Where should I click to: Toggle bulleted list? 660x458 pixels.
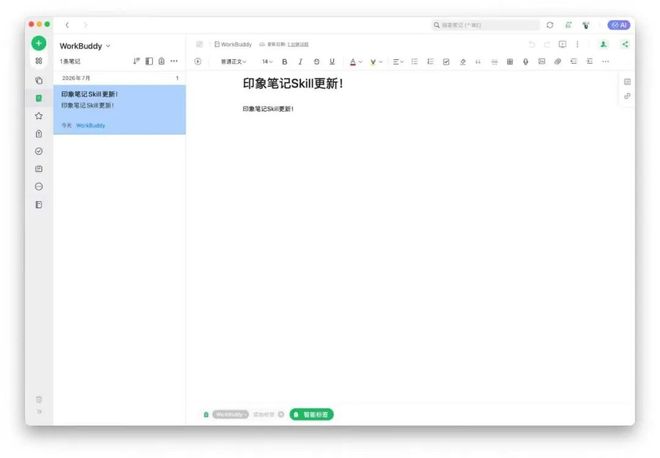click(x=414, y=61)
